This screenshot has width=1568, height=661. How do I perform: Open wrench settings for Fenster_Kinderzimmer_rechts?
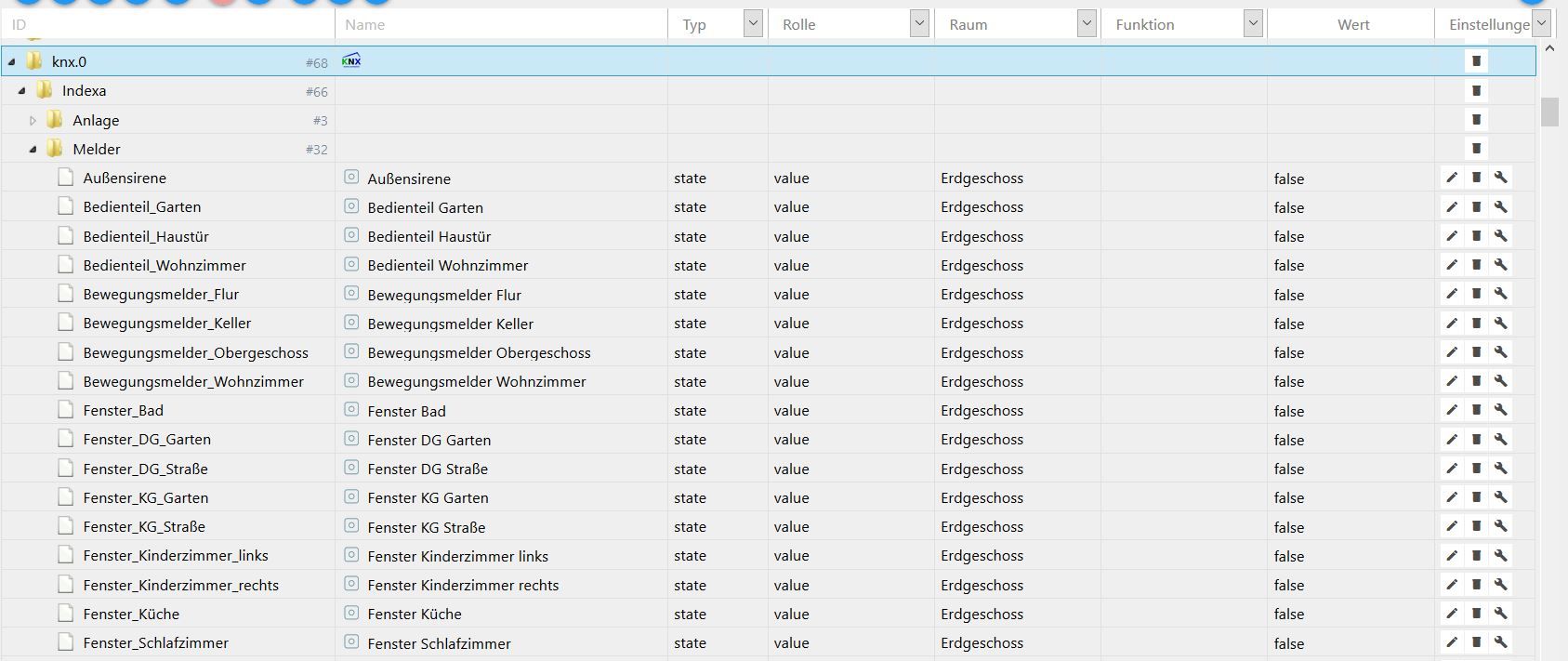pos(1500,585)
